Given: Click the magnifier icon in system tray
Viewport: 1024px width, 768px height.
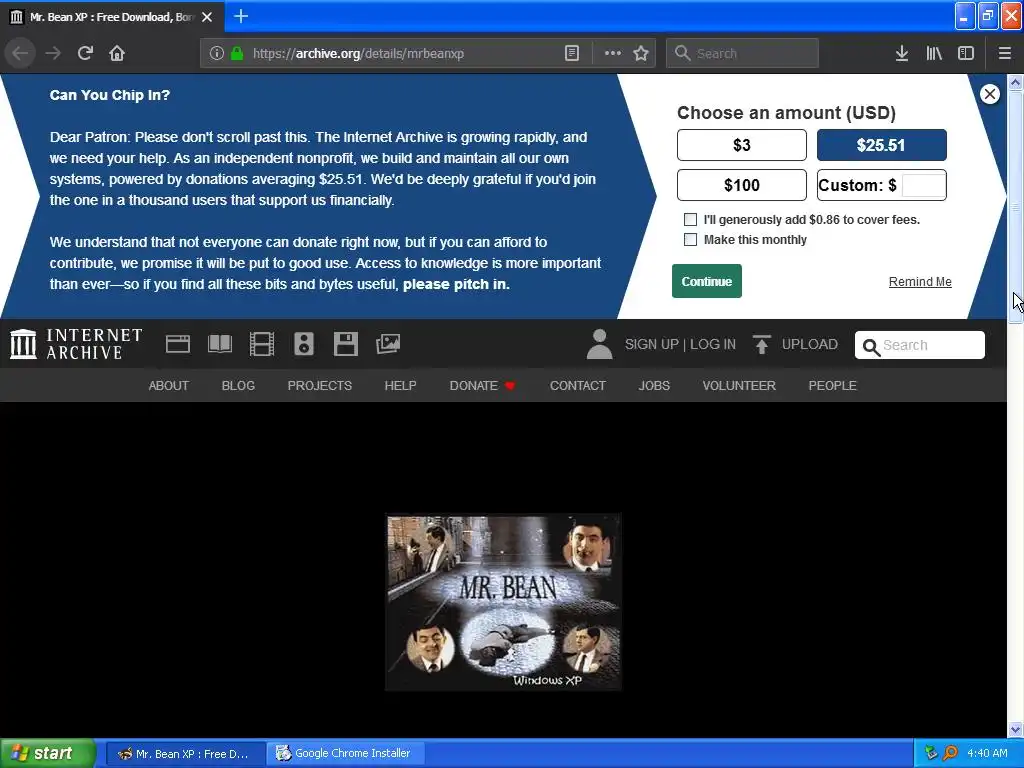Looking at the screenshot, I should click(950, 753).
